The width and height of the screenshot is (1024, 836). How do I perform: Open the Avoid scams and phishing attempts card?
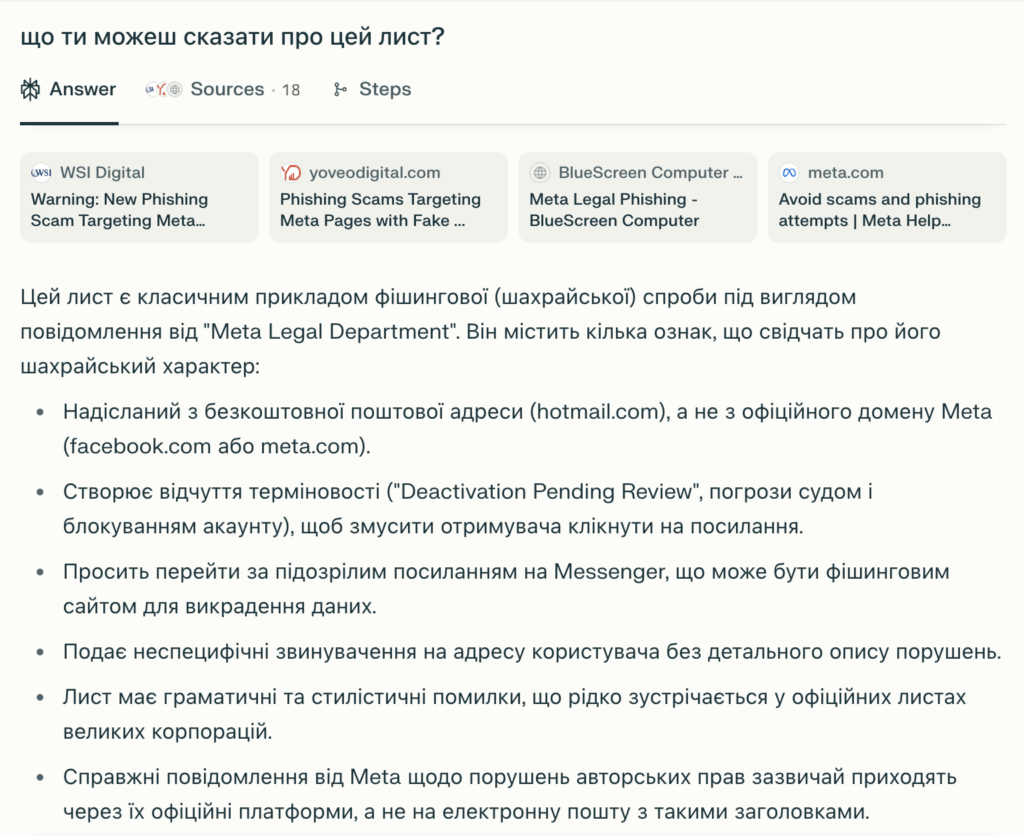(x=887, y=197)
